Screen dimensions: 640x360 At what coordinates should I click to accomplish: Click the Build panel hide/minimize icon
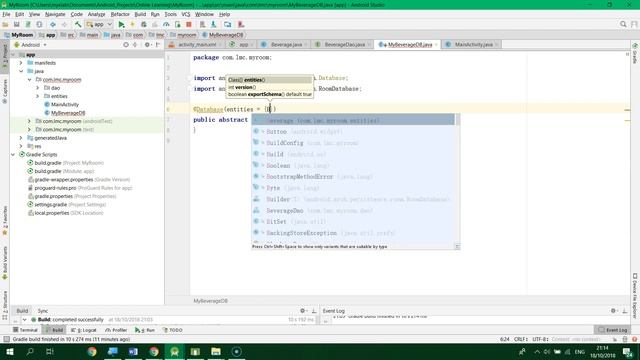(x=314, y=311)
